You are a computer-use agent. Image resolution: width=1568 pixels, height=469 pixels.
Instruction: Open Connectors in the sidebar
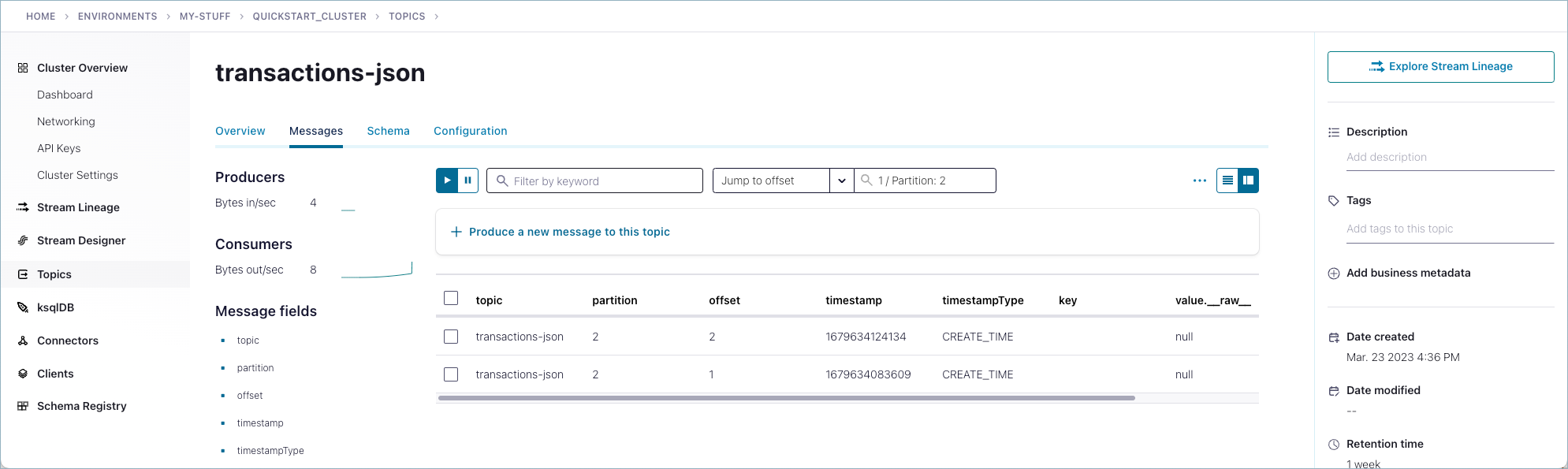(x=67, y=341)
